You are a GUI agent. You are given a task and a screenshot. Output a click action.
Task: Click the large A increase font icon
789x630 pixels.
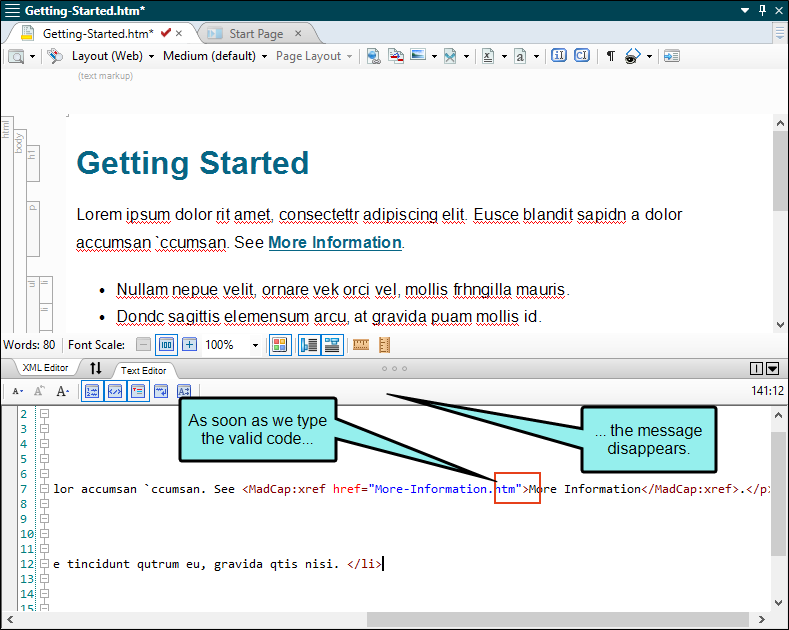coord(62,391)
